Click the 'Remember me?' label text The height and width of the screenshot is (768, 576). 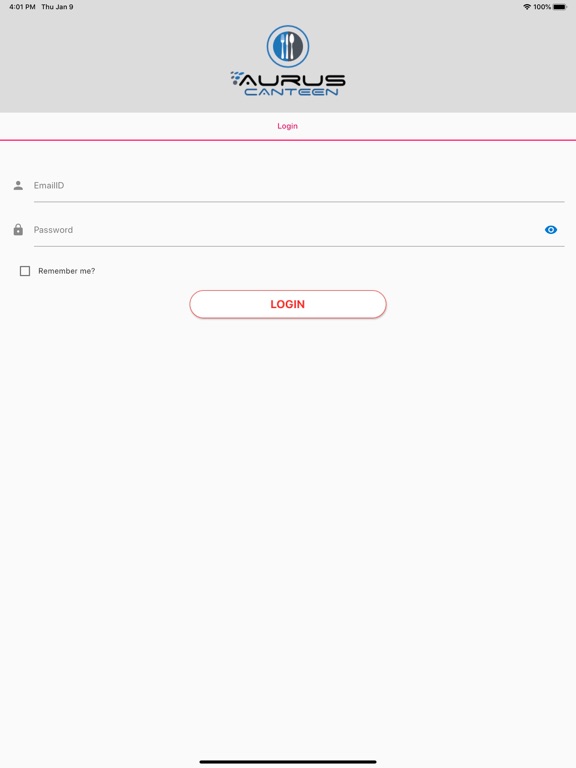pos(67,271)
